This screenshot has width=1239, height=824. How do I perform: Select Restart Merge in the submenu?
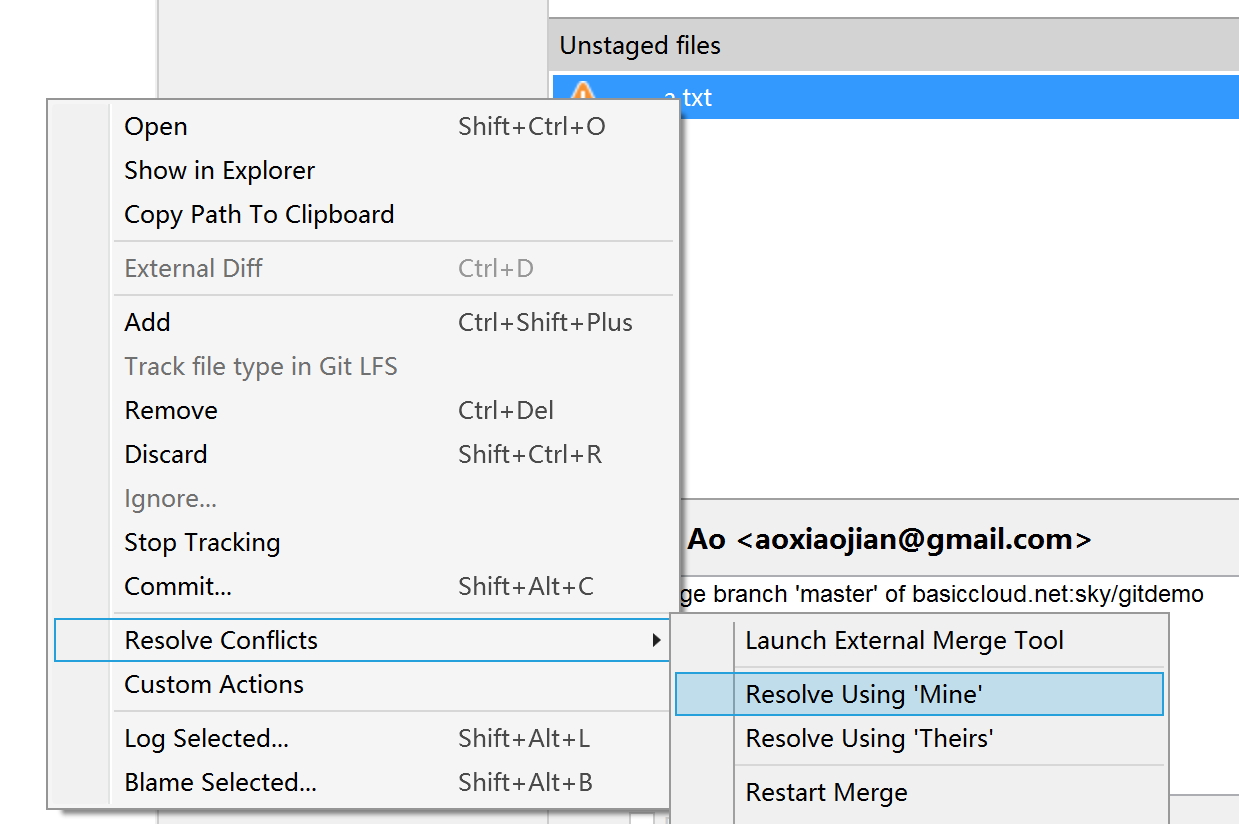pos(826,793)
